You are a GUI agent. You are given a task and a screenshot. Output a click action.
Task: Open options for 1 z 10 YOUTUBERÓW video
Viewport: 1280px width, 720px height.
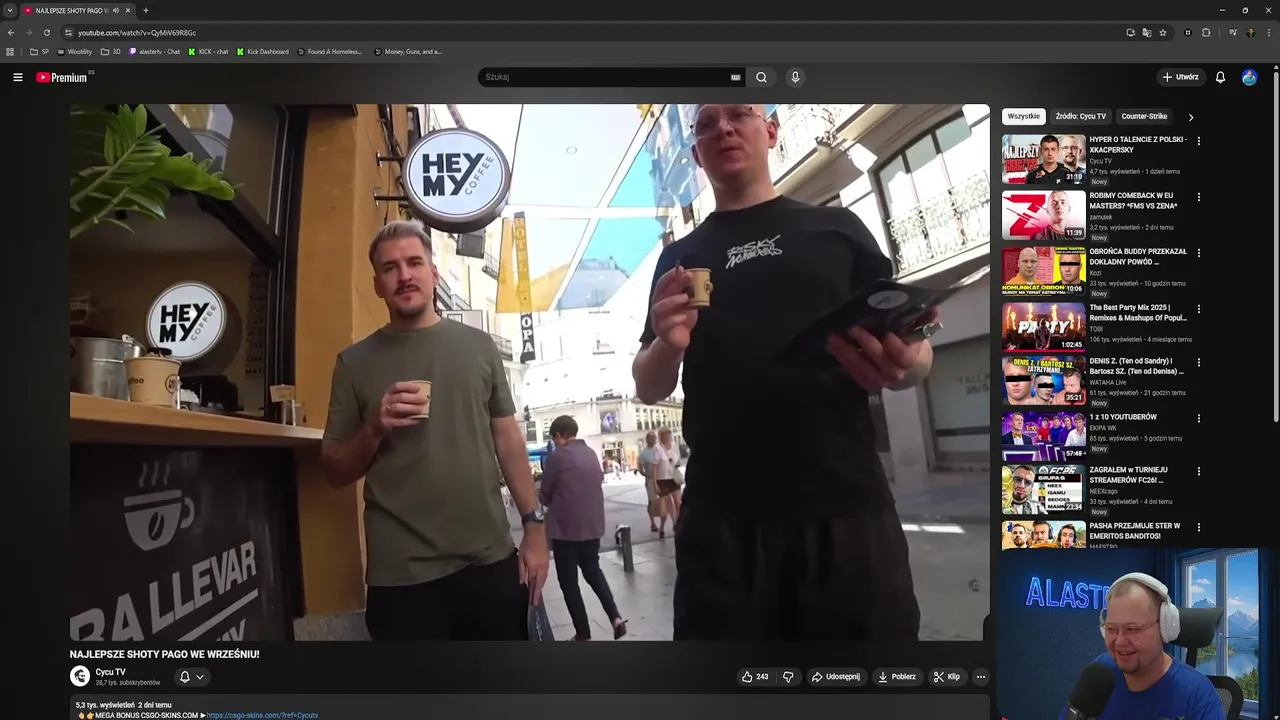pos(1198,418)
